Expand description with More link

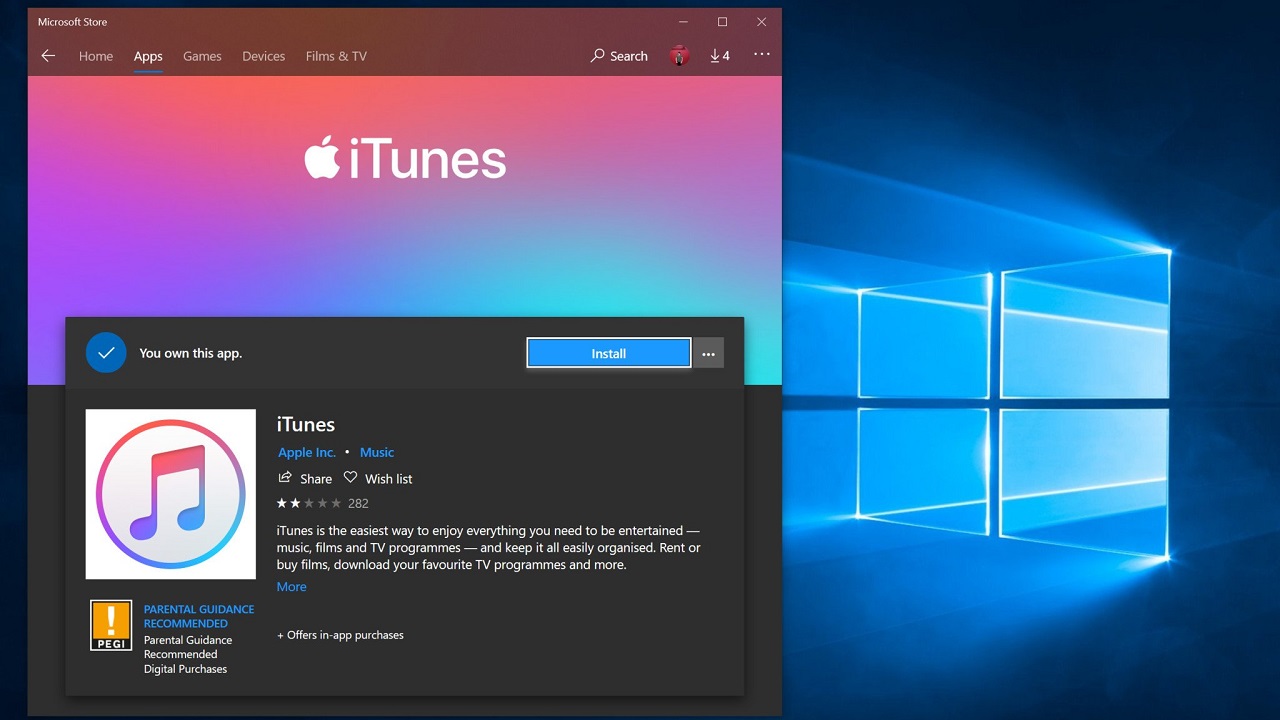(x=292, y=587)
